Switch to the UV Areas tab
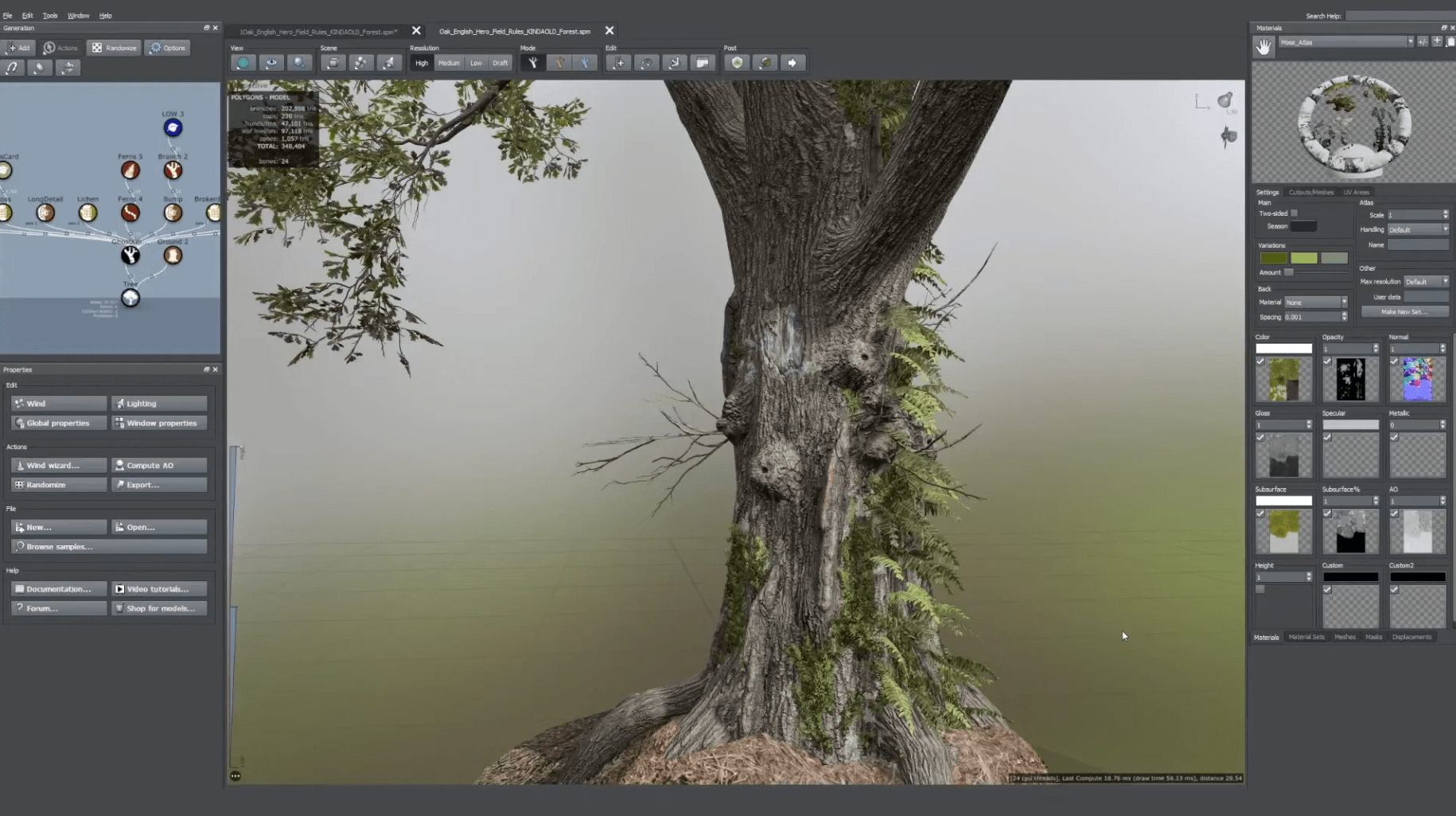The image size is (1456, 816). click(x=1357, y=193)
